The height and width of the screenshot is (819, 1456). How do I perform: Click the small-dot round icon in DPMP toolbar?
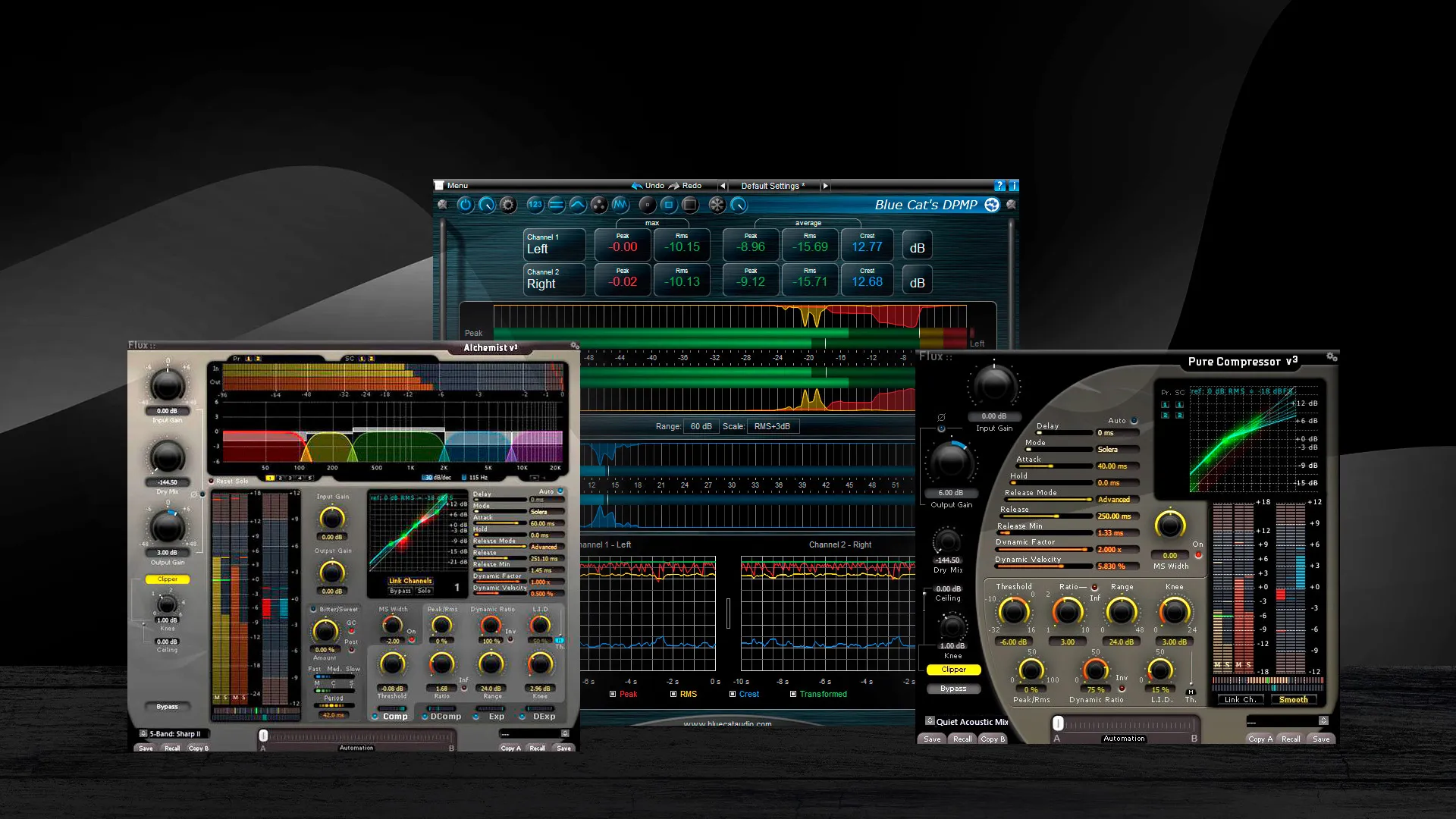pos(647,205)
